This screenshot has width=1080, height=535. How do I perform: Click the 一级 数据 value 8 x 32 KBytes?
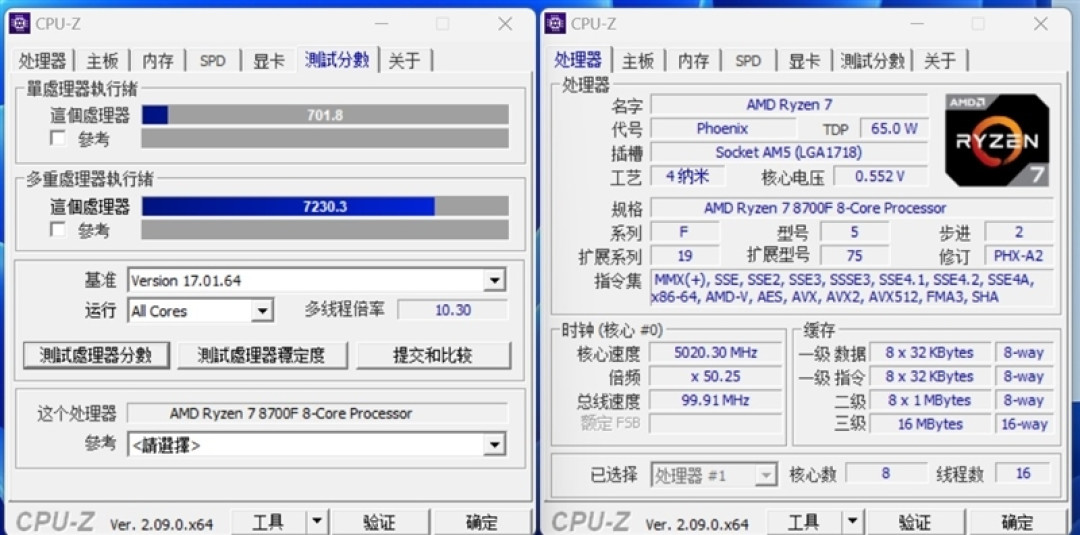click(930, 353)
